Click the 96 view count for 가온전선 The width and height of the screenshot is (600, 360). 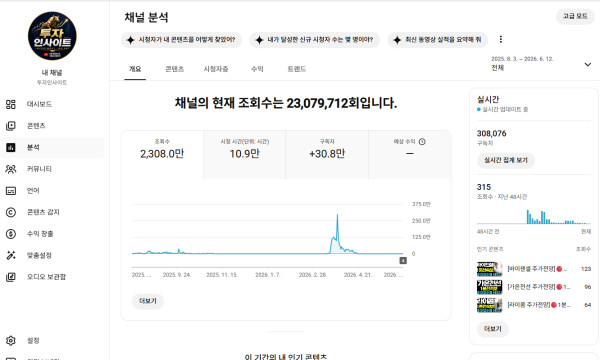pos(588,287)
